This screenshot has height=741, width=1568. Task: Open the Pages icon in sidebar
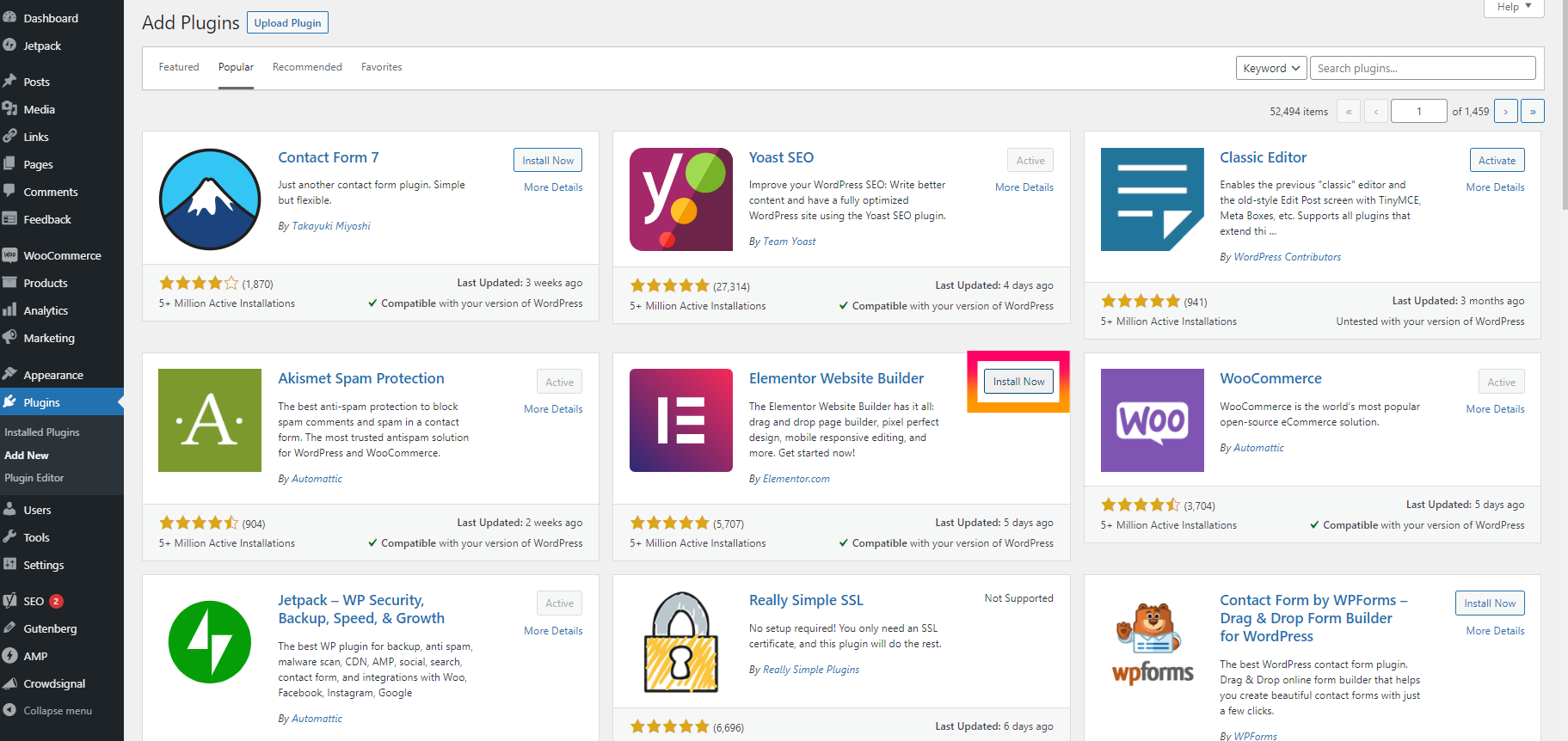point(9,163)
